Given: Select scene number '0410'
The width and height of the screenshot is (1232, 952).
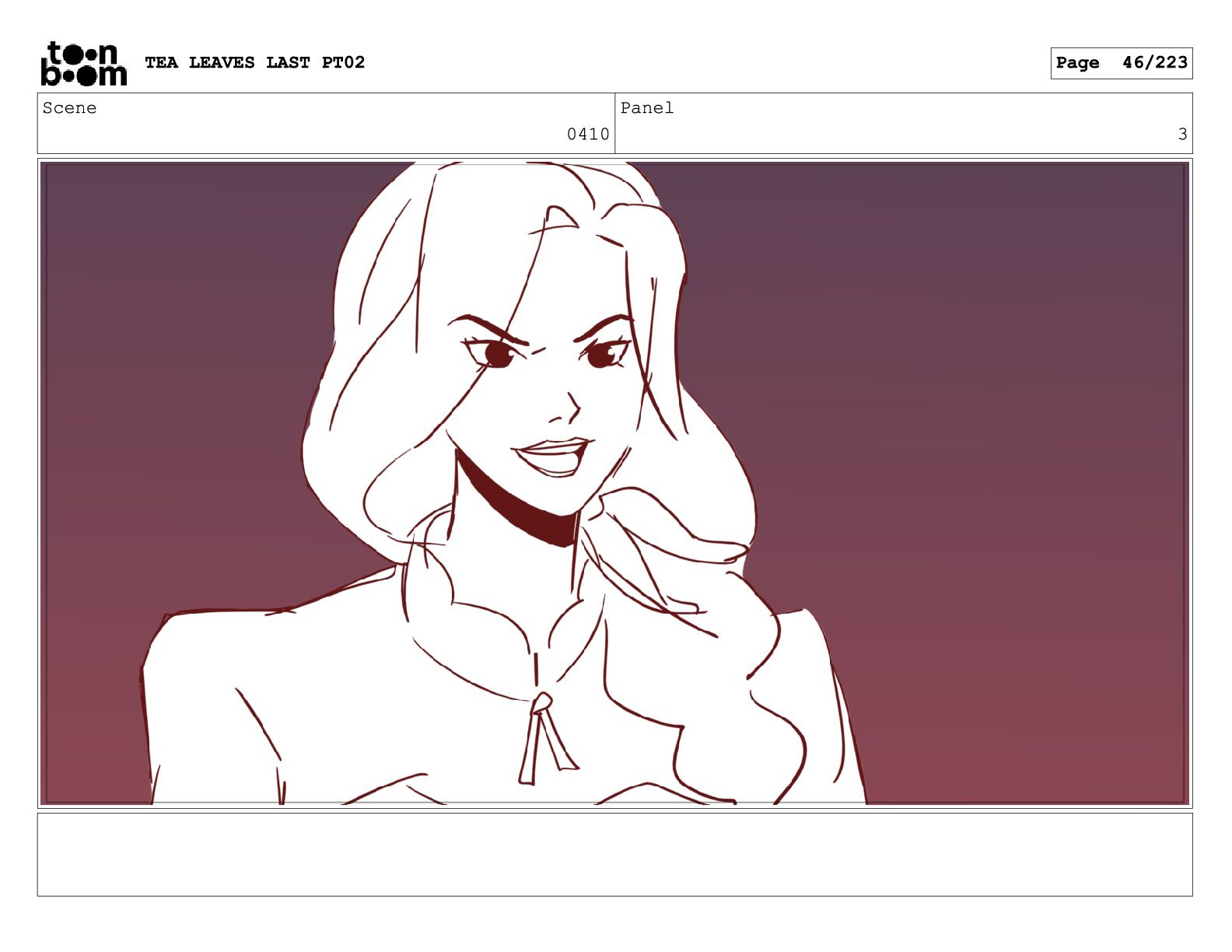Looking at the screenshot, I should [x=588, y=134].
